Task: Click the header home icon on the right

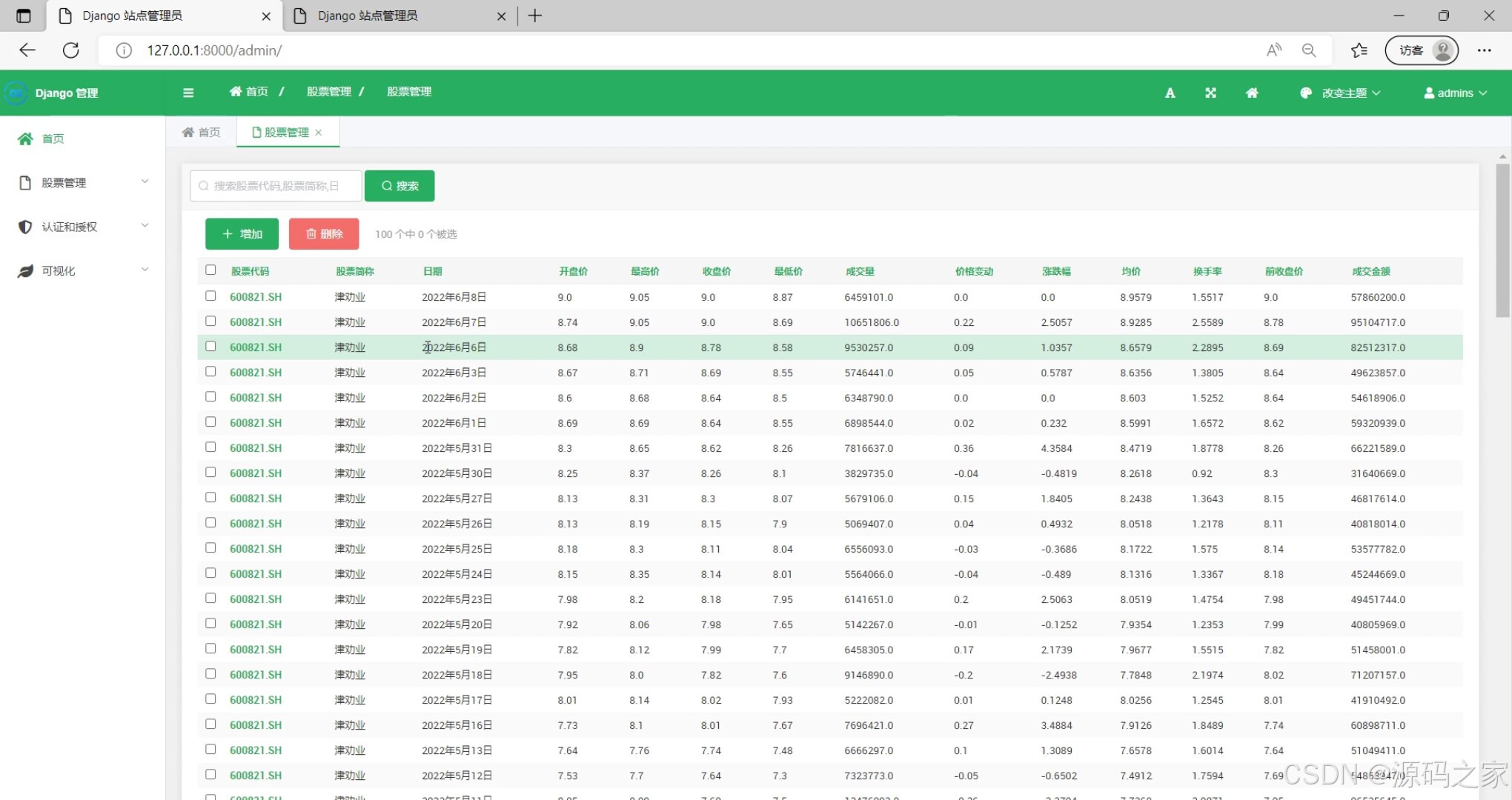Action: [x=1252, y=93]
